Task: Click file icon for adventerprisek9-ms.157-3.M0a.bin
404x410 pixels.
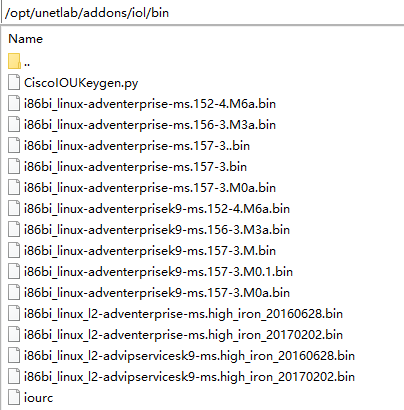Action: click(14, 292)
